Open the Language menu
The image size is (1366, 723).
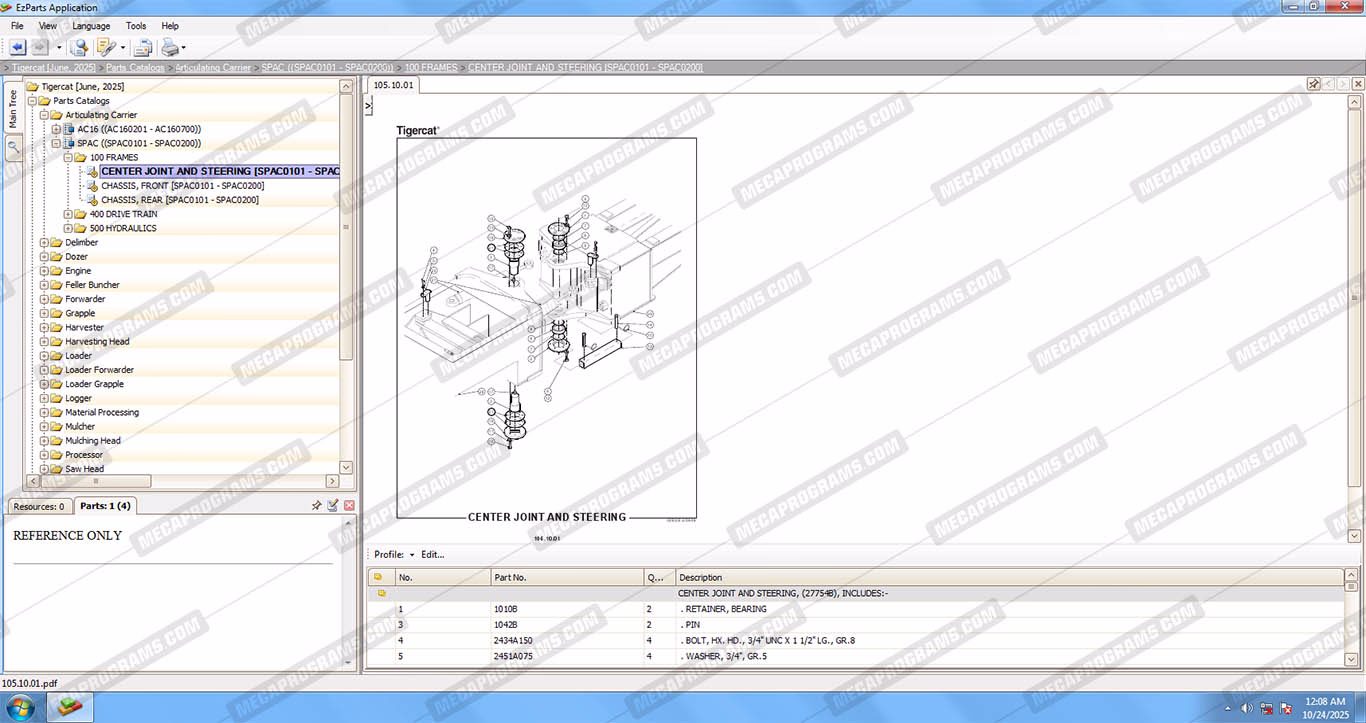[x=91, y=26]
